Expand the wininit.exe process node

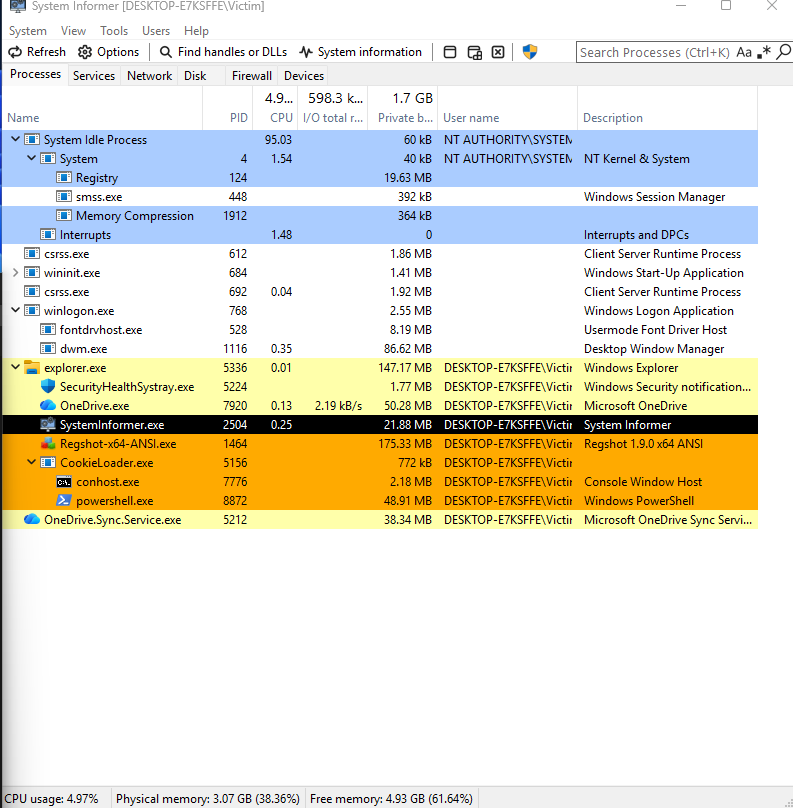point(15,273)
